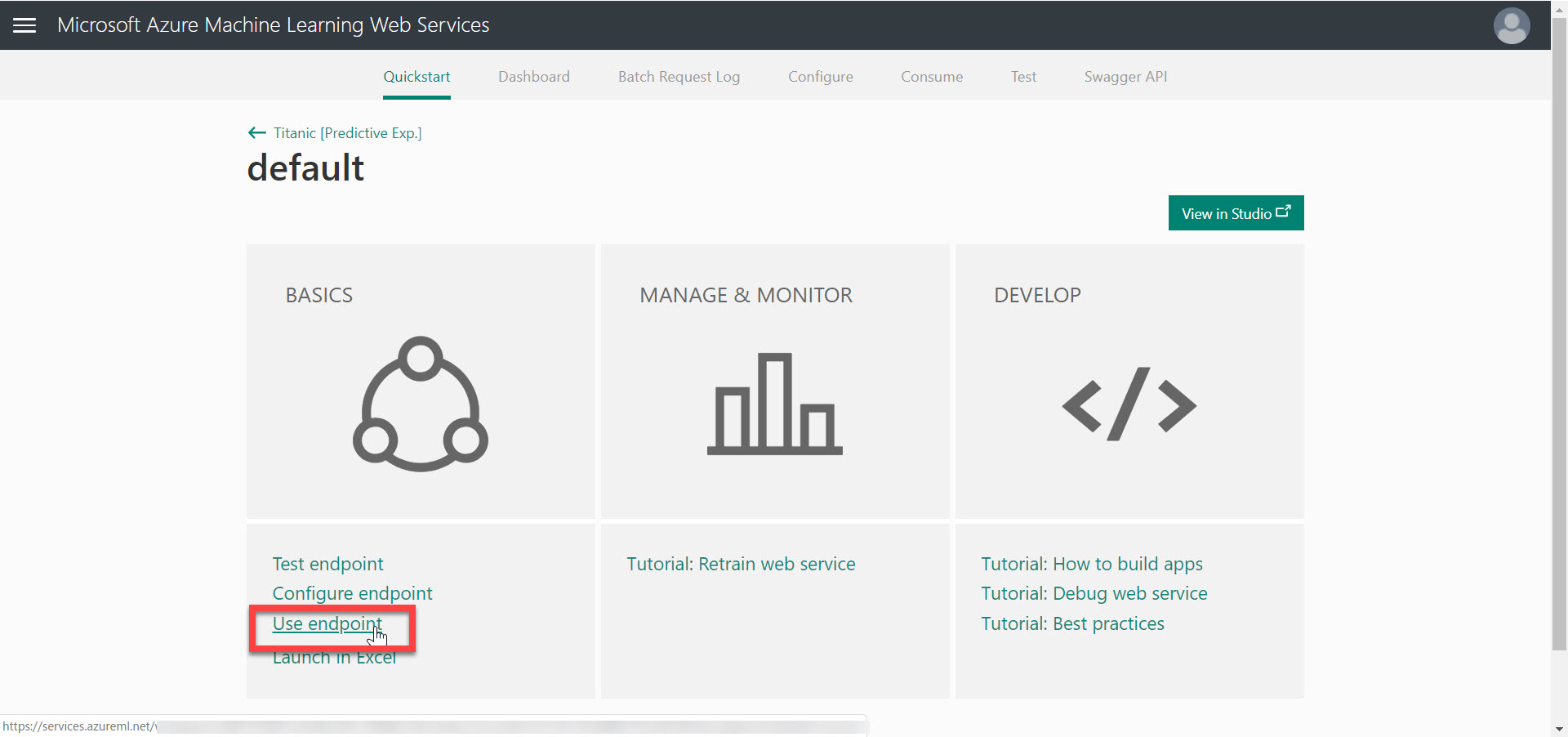1568x737 pixels.
Task: Switch to the Dashboard tab
Action: pyautogui.click(x=534, y=77)
